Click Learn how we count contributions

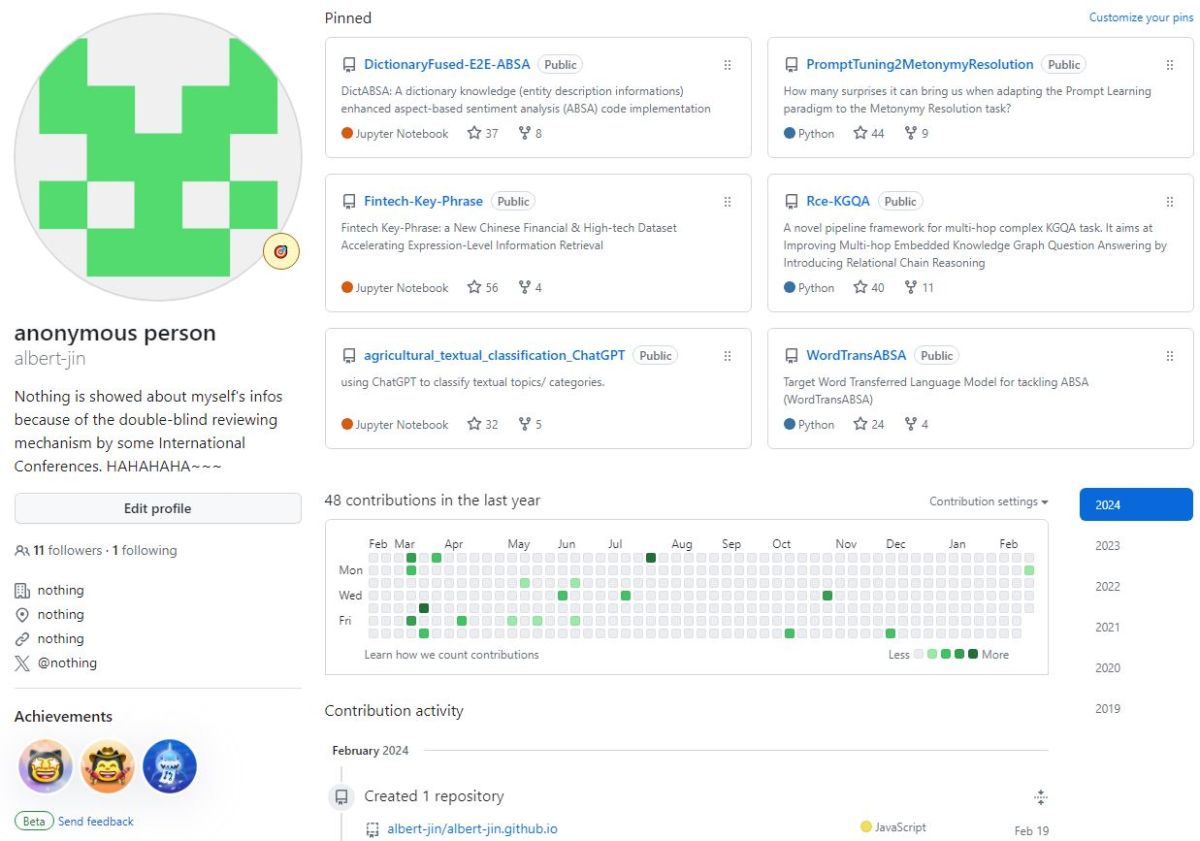[x=452, y=655]
